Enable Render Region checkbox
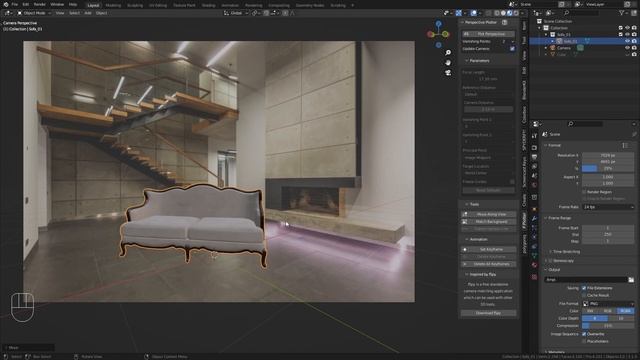 click(x=584, y=191)
